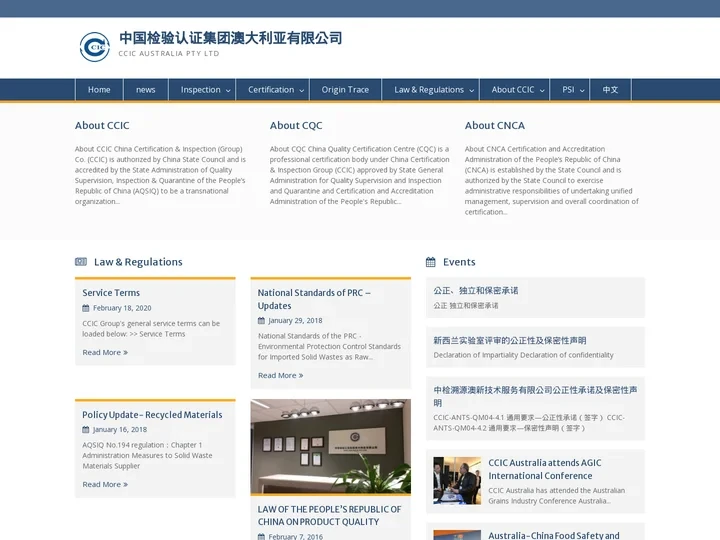Open the 公正、独立和保密承诺 event
The image size is (720, 540).
(x=476, y=290)
